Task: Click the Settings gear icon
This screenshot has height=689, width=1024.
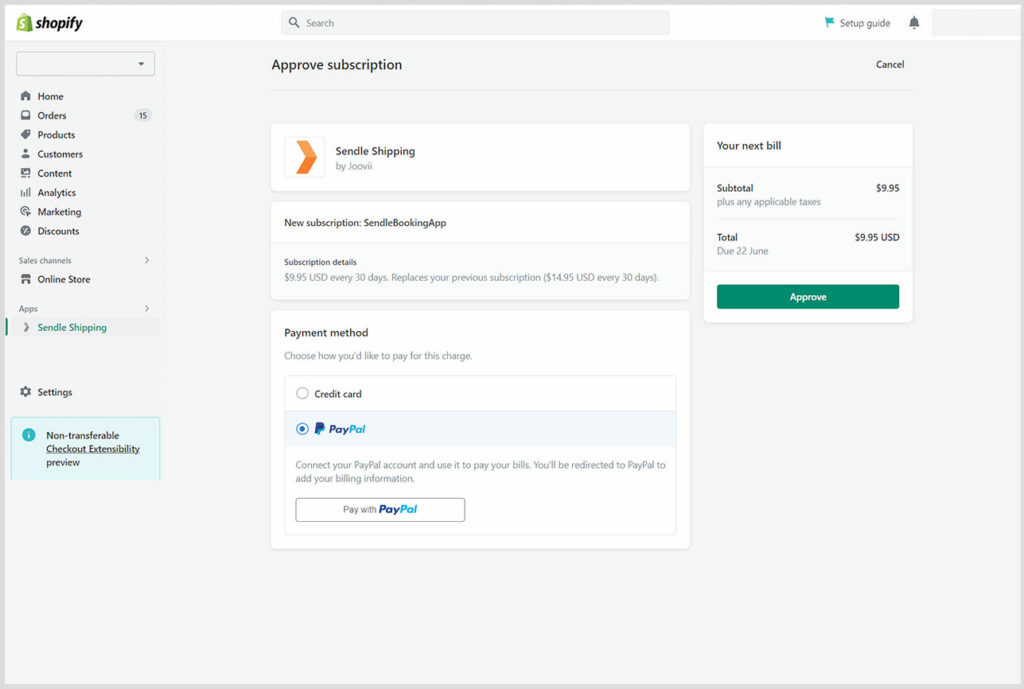Action: 25,392
